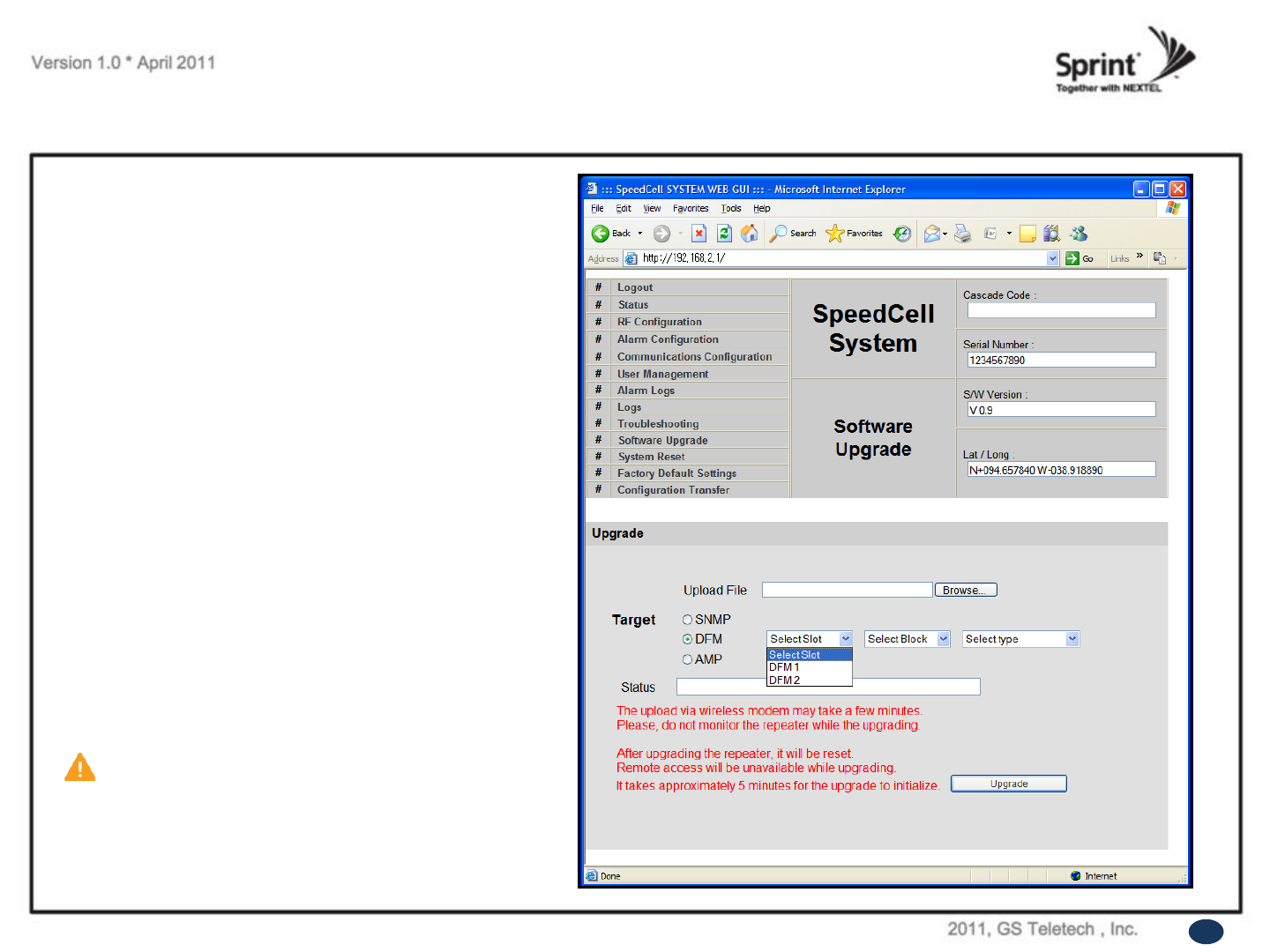Open the Mail button dropdown arrow

pyautogui.click(x=945, y=234)
